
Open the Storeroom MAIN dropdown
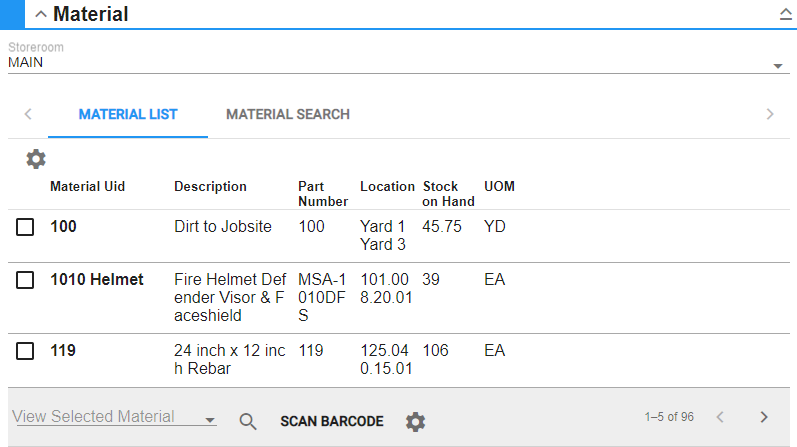777,66
